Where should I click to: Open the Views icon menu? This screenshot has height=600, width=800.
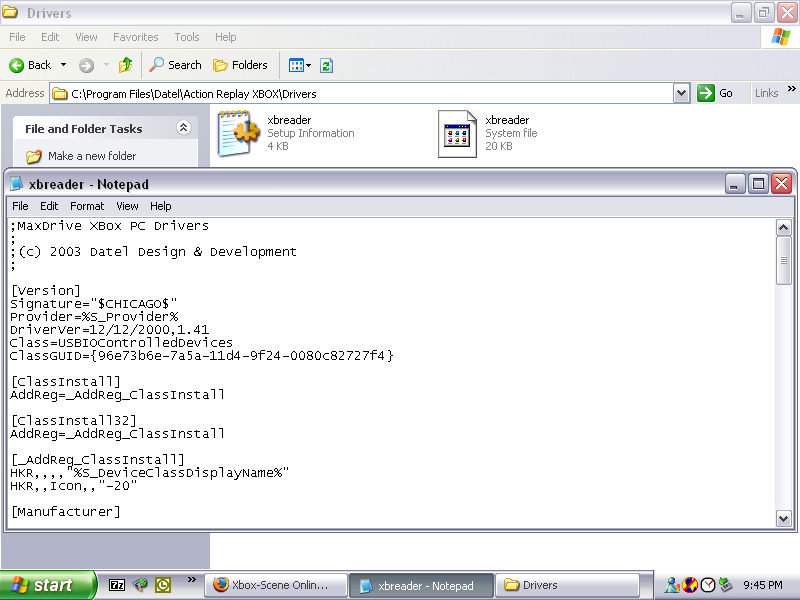tap(299, 65)
